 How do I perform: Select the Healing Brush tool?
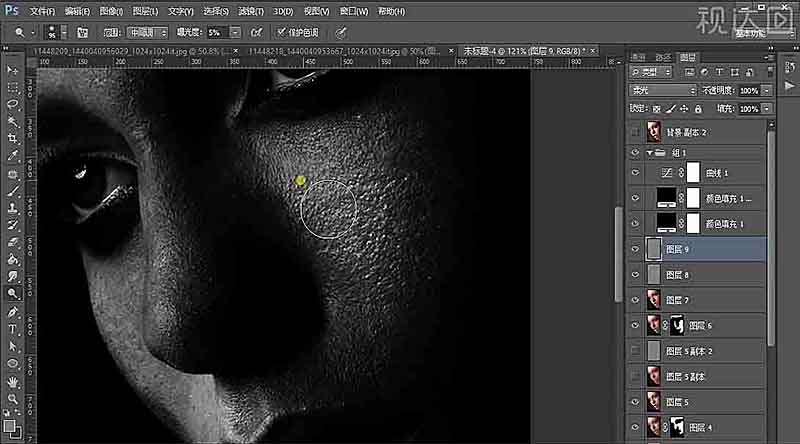point(13,174)
